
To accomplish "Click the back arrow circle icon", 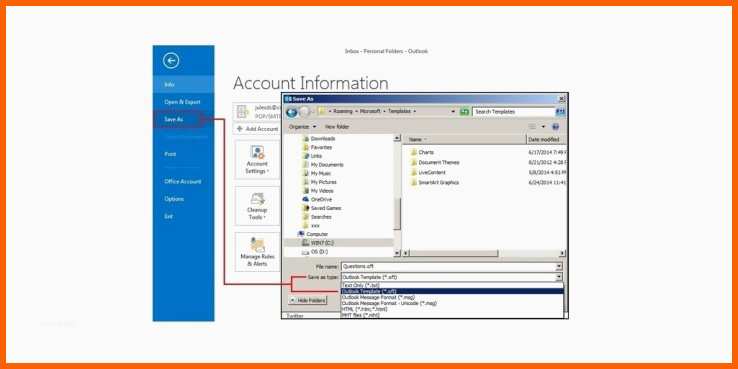I will pyautogui.click(x=171, y=60).
